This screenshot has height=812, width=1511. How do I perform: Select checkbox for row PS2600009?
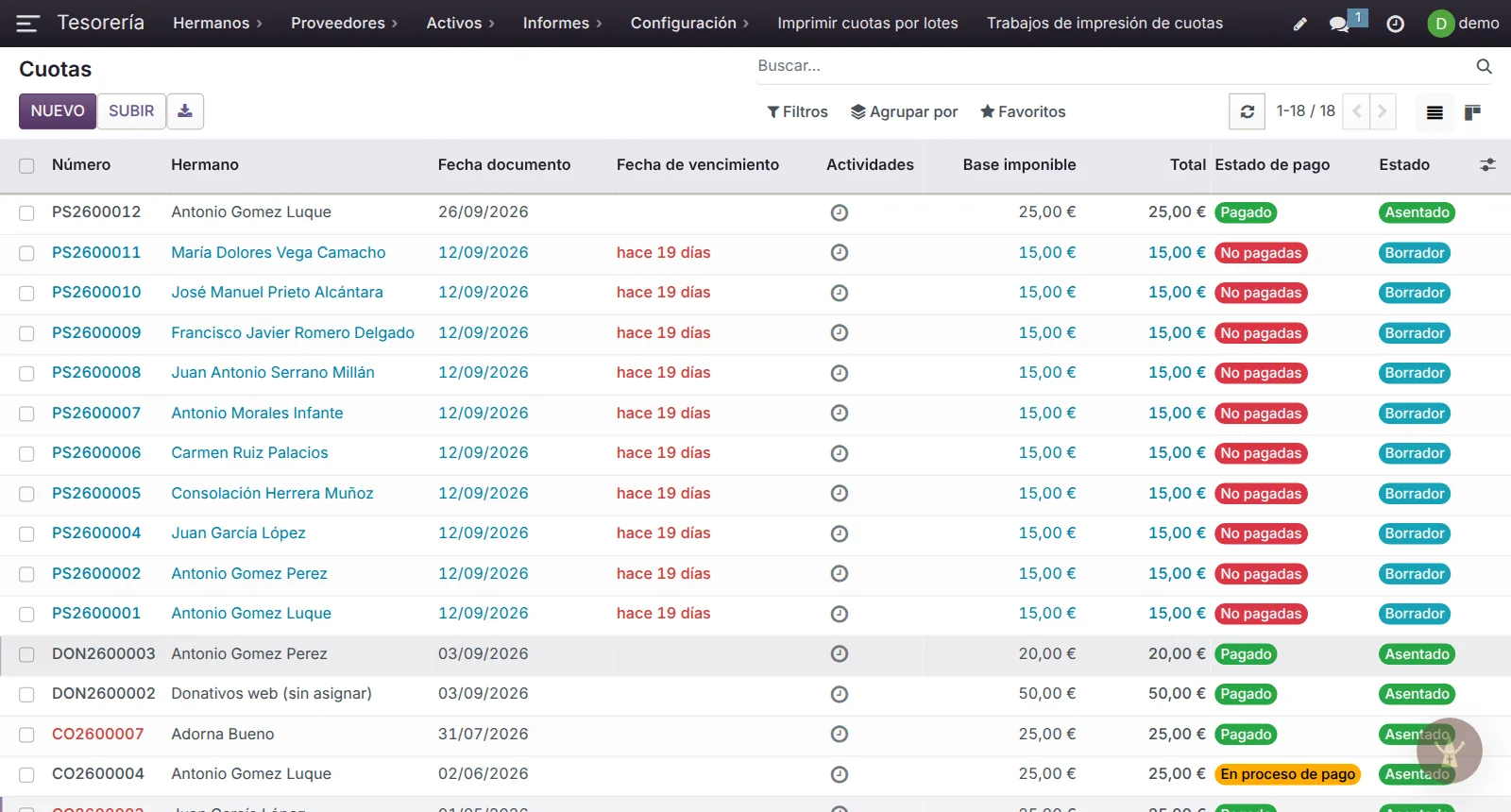coord(26,333)
